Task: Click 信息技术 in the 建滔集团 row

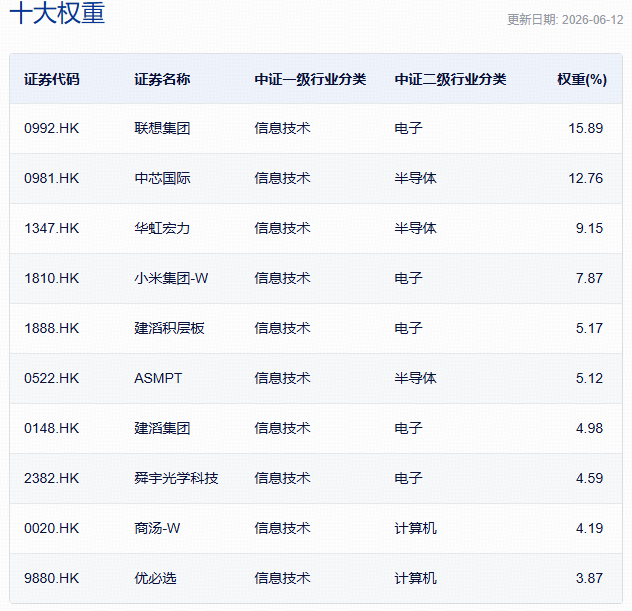Action: pyautogui.click(x=282, y=428)
